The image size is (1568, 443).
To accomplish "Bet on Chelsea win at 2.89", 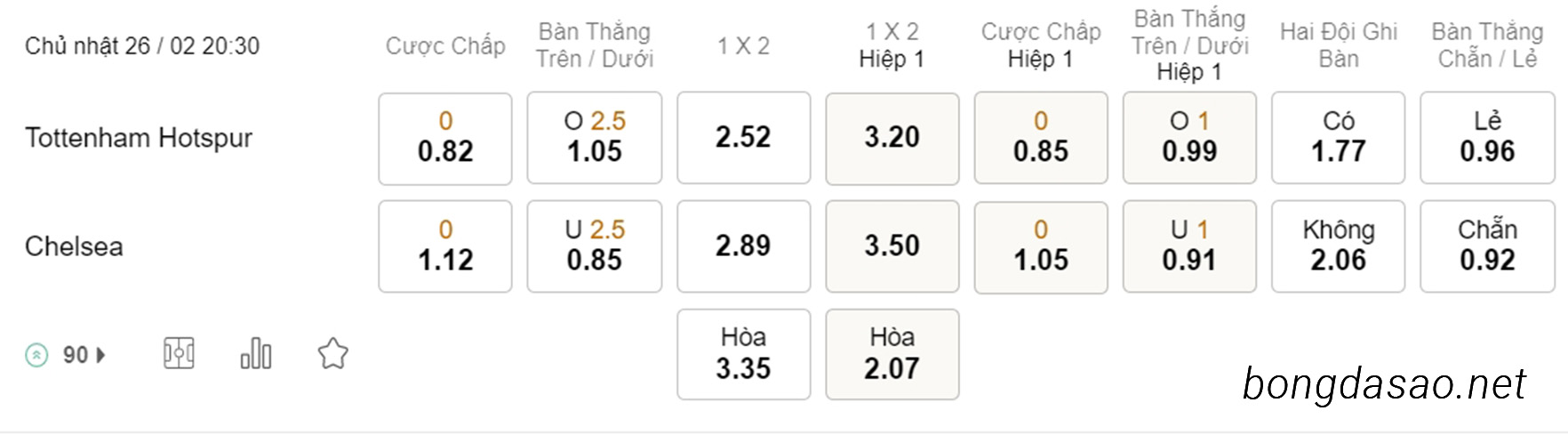I will click(x=744, y=246).
